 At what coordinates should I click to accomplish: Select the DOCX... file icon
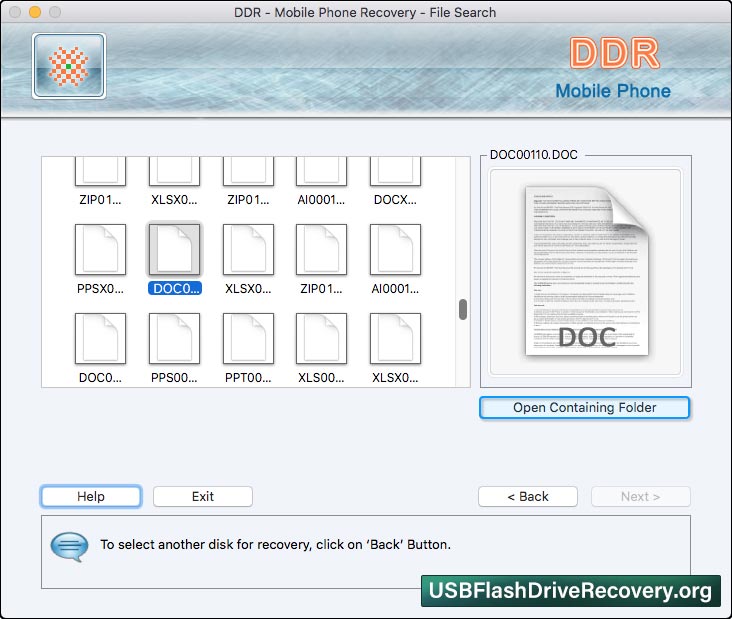(x=395, y=171)
